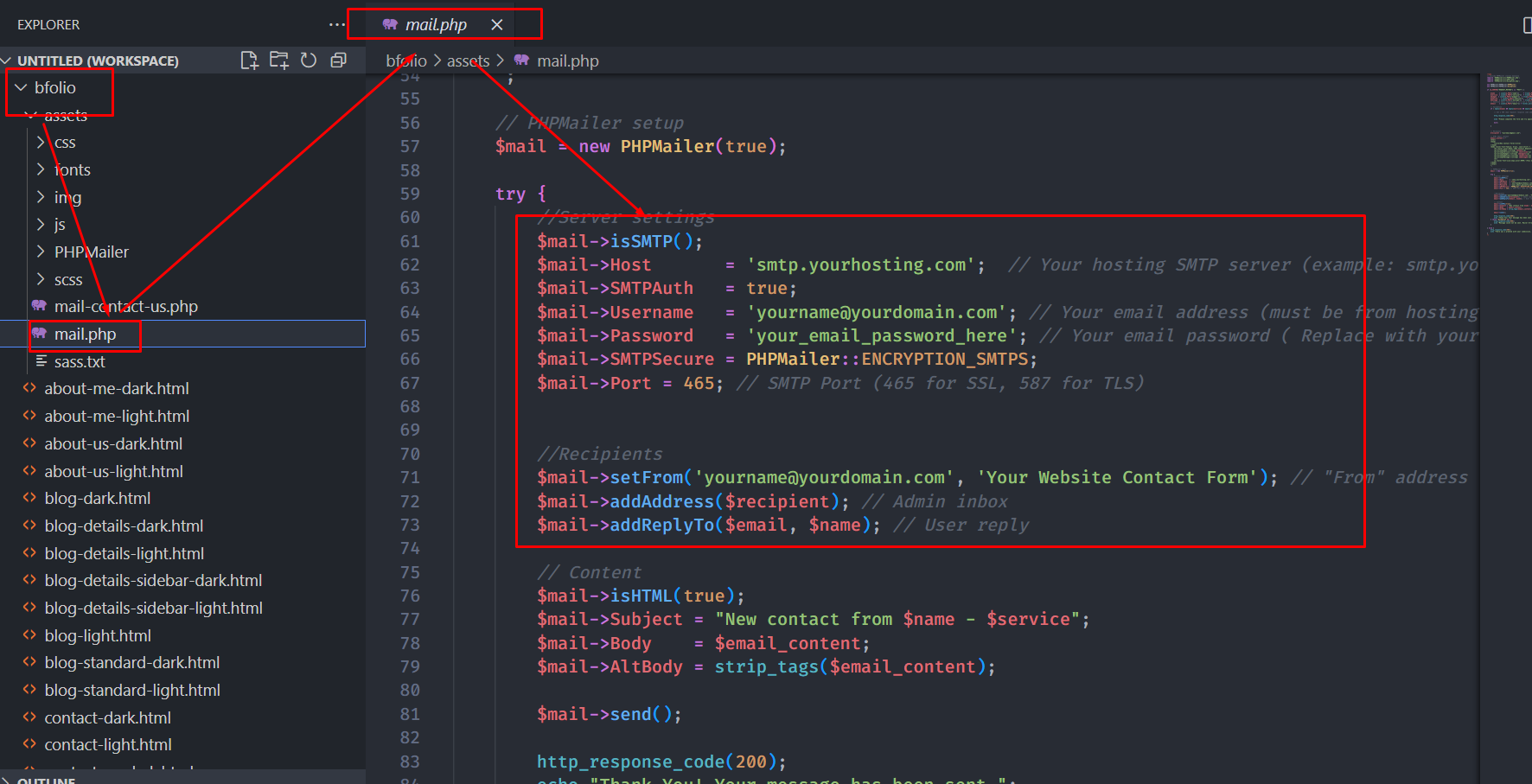This screenshot has width=1532, height=784.
Task: Click the split editor icon at top right
Action: coord(1526,25)
